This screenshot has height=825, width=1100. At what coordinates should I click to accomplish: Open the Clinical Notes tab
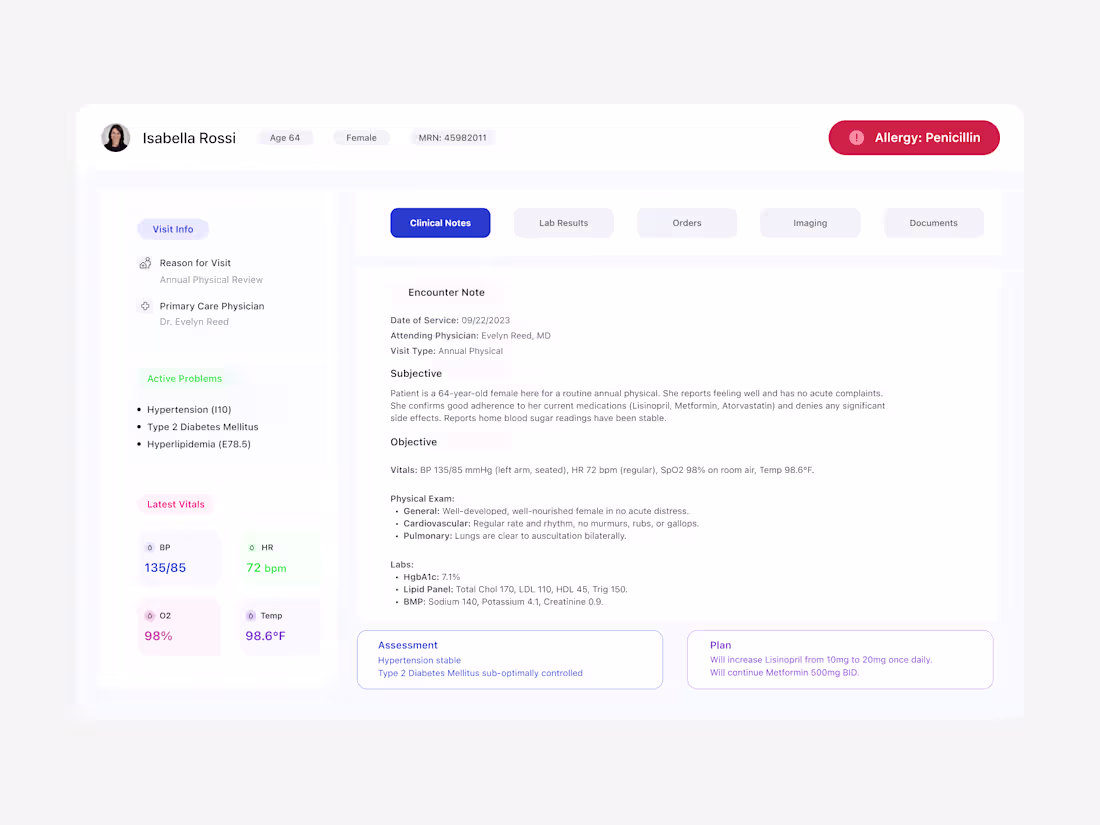(x=440, y=222)
